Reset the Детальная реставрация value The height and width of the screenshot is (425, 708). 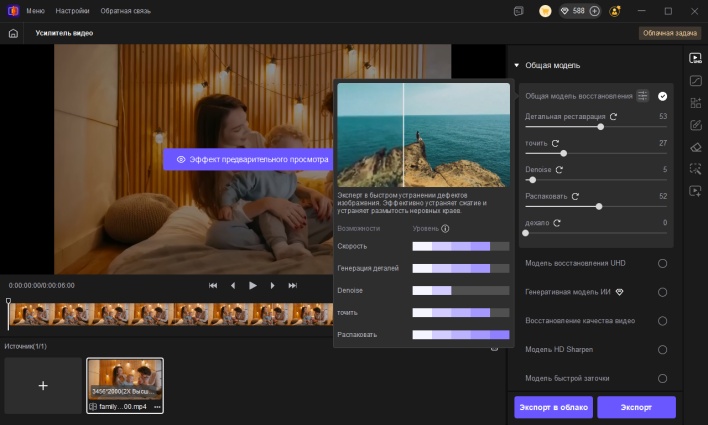tap(613, 116)
